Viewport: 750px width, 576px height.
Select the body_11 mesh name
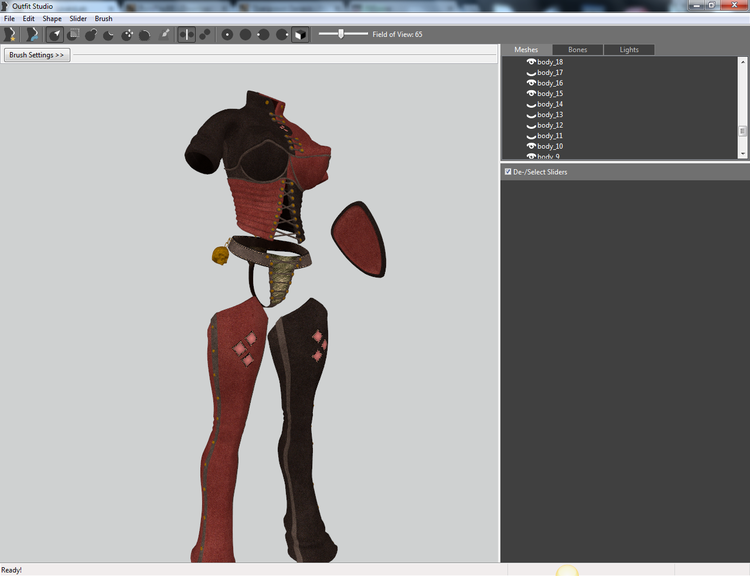click(550, 135)
